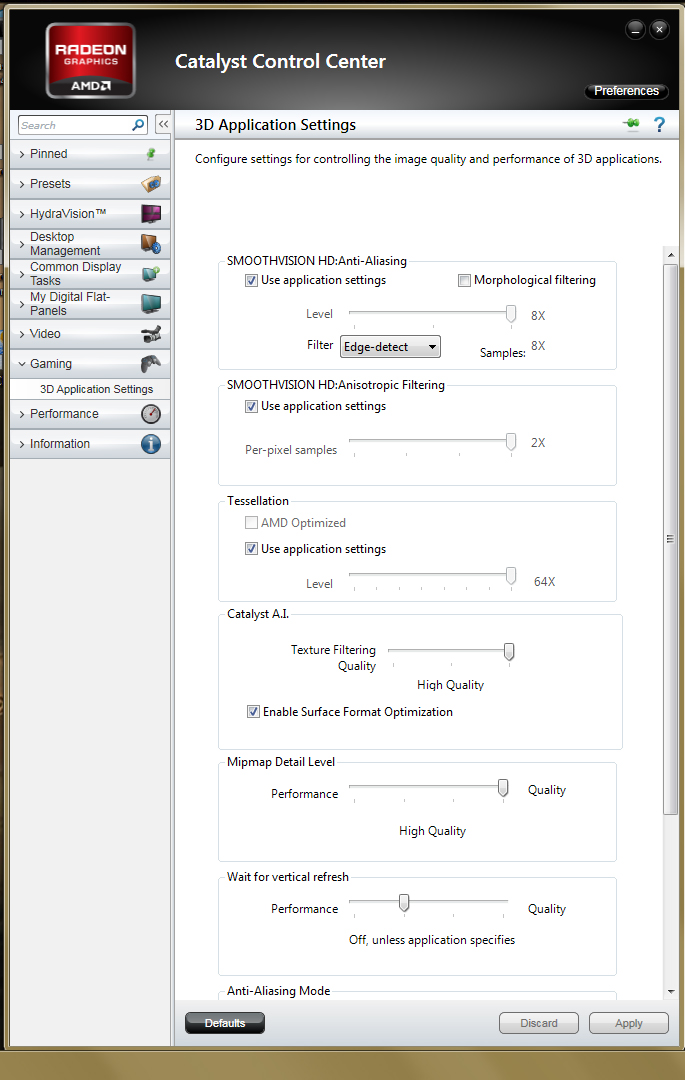
Task: Expand the Performance section
Action: coord(22,414)
